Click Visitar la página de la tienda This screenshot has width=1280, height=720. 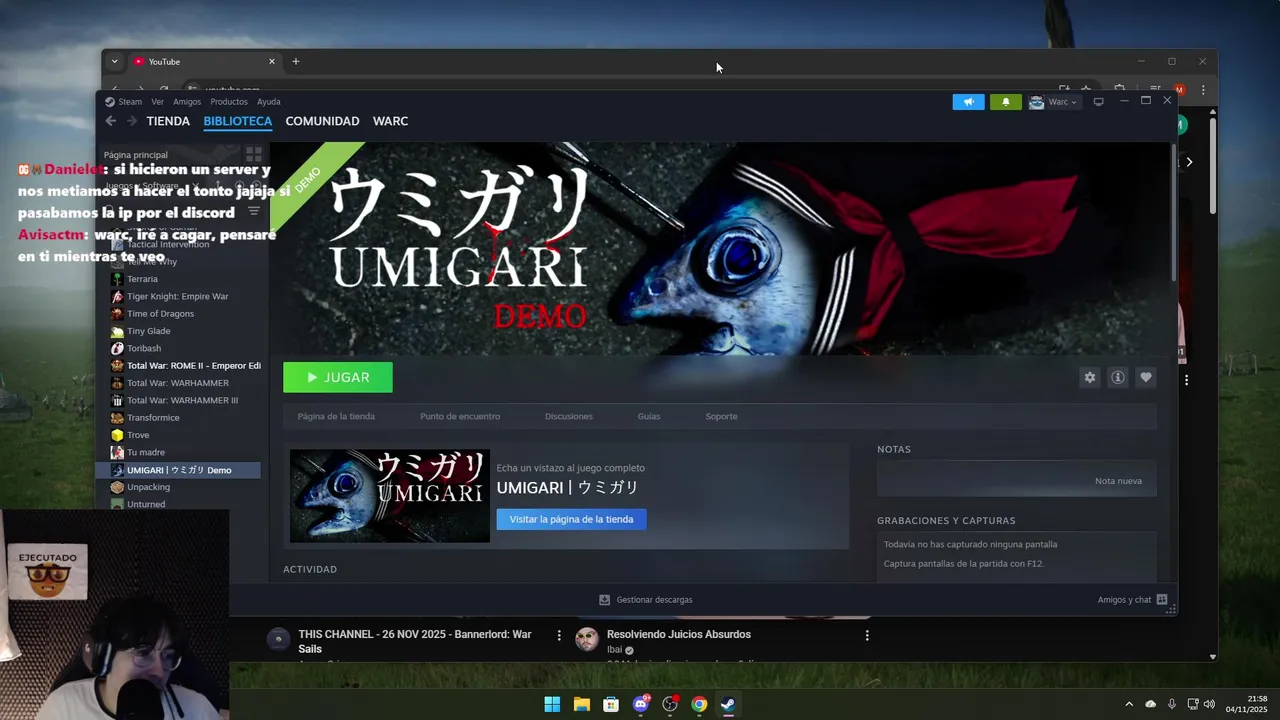pos(571,519)
